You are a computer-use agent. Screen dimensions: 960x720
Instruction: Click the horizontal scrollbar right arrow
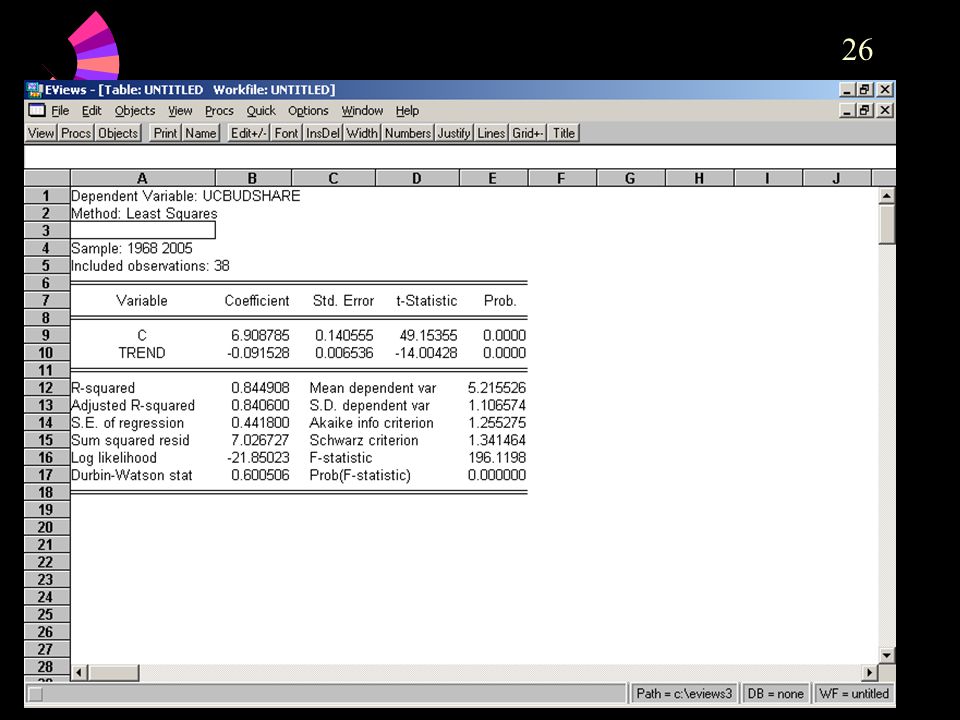coord(869,673)
